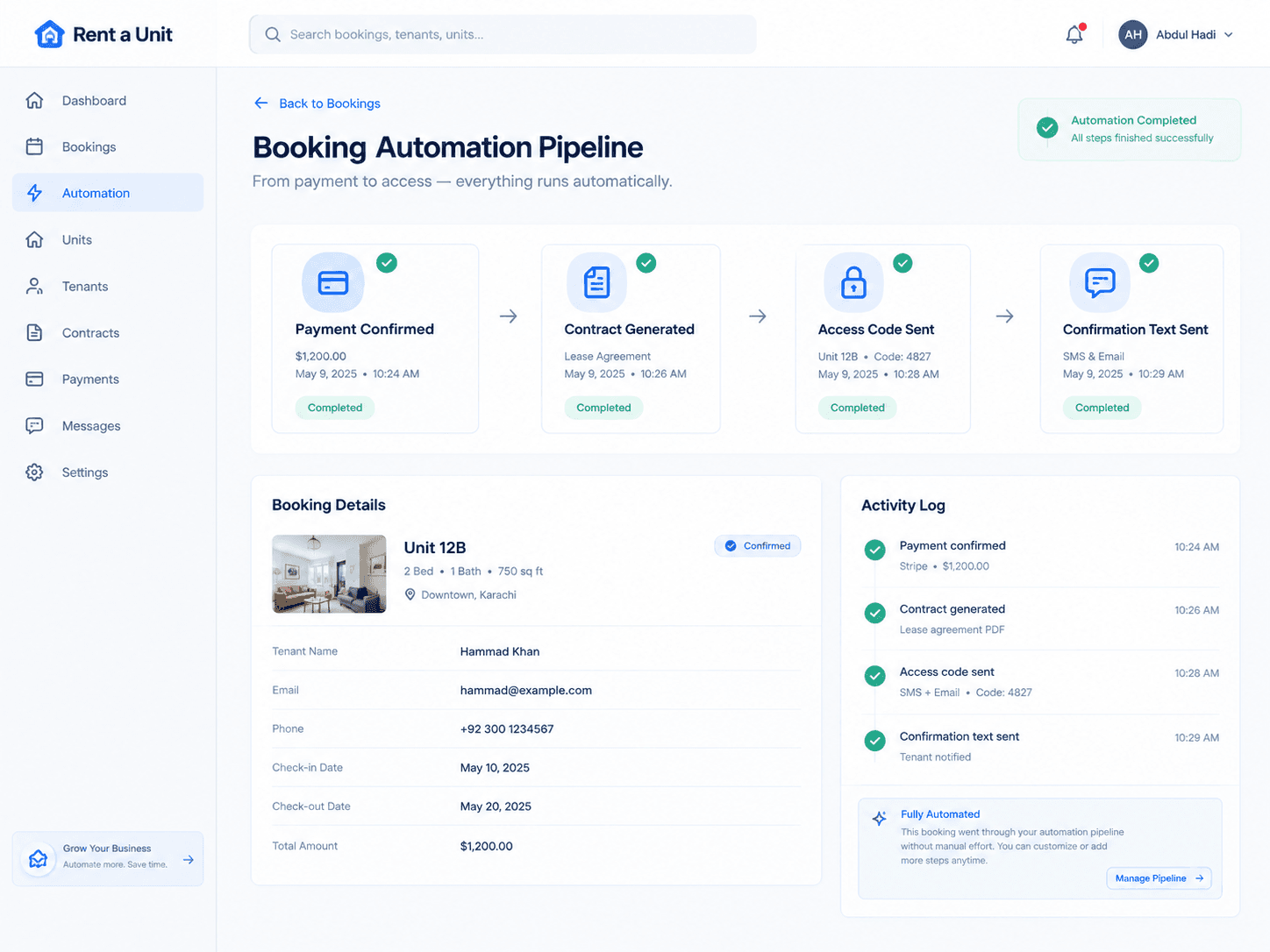Click the Payment confirmed activity log check

coord(874,550)
